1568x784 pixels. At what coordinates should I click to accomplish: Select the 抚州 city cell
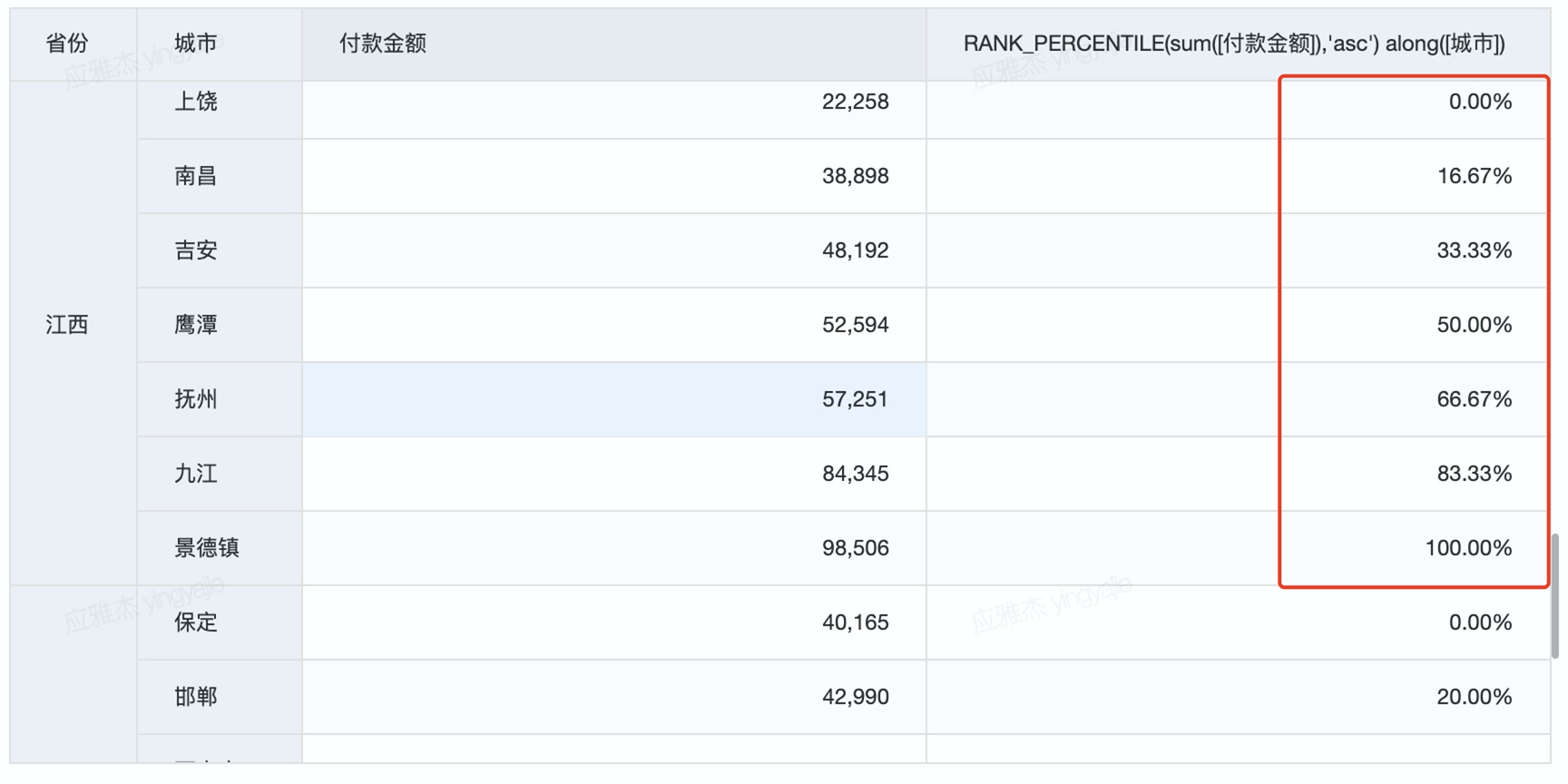(220, 399)
